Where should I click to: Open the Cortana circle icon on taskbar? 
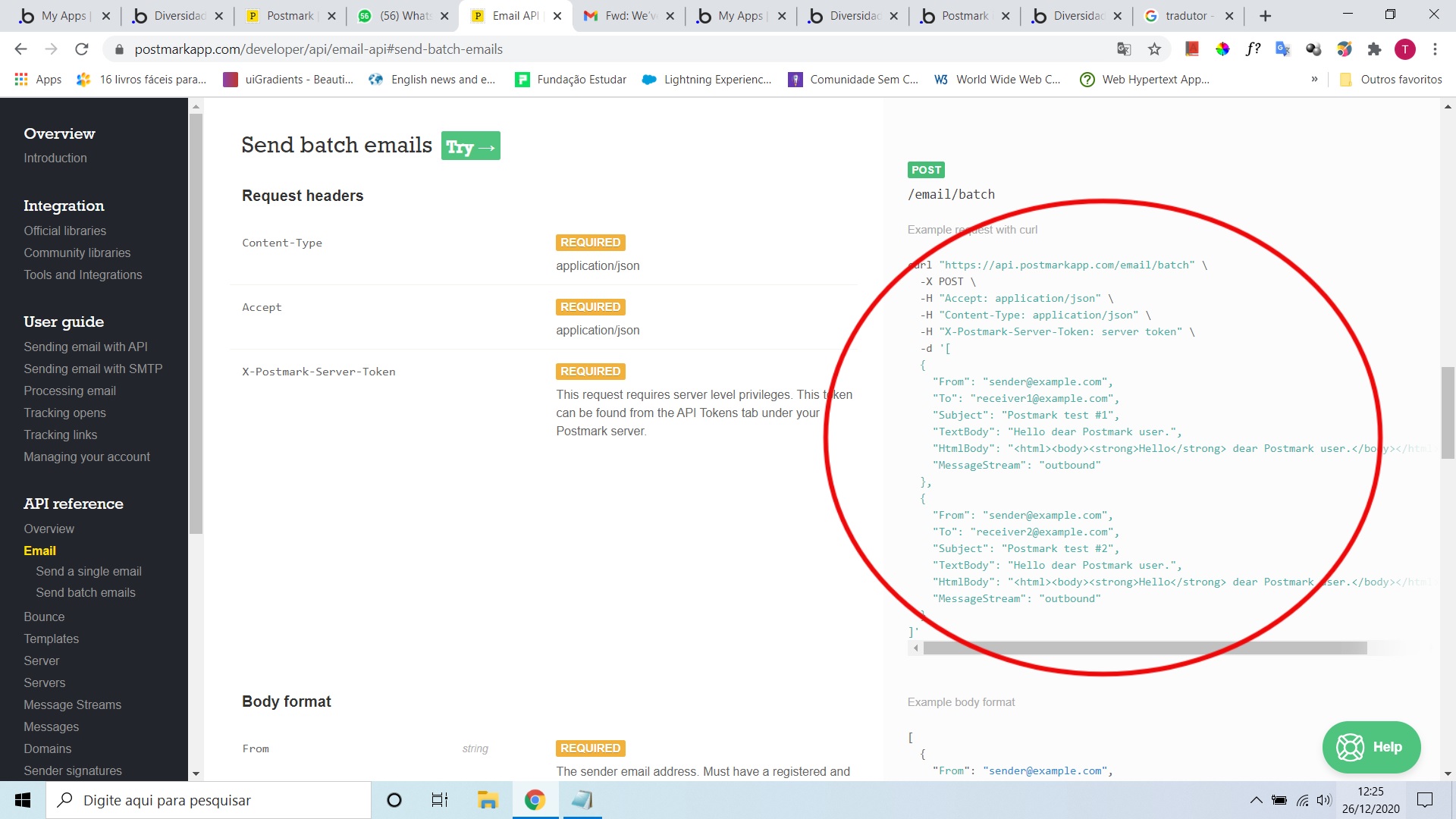click(394, 800)
